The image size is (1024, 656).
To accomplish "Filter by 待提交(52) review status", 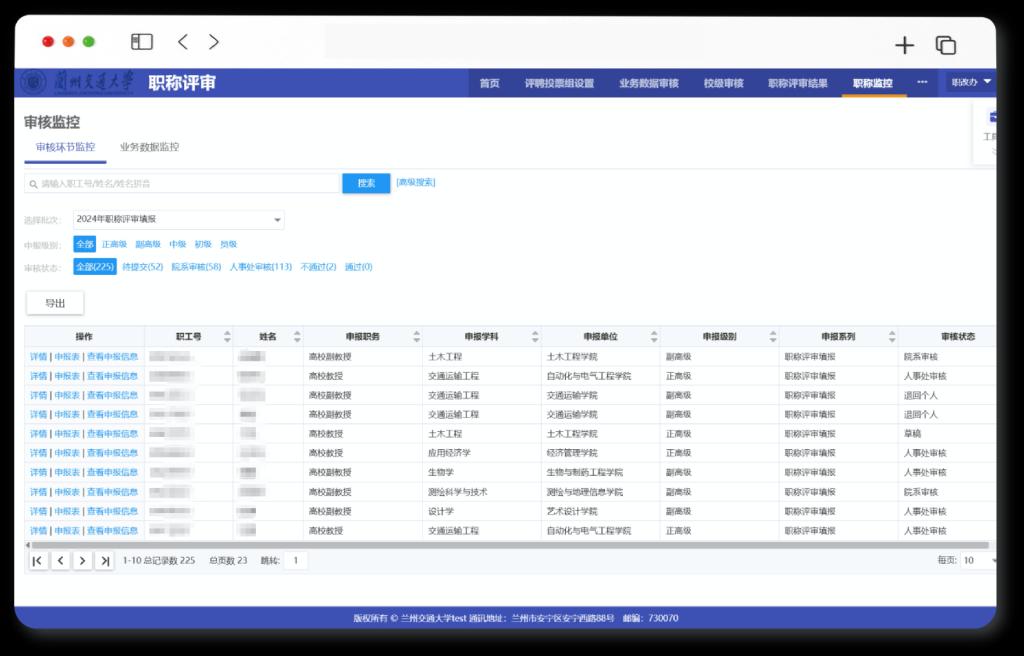I will [x=142, y=267].
